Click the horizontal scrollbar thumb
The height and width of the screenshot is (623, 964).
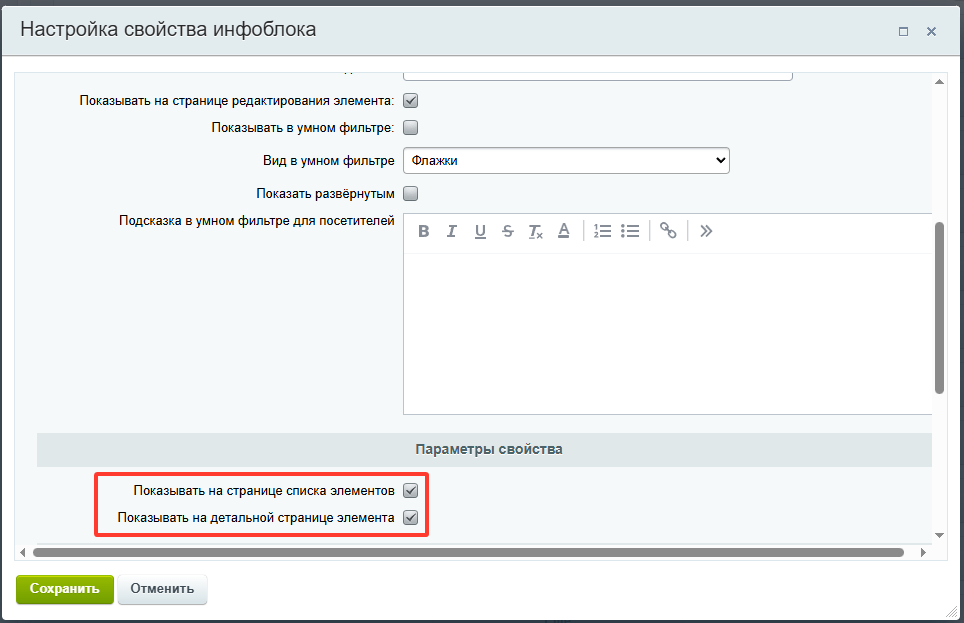(x=468, y=552)
